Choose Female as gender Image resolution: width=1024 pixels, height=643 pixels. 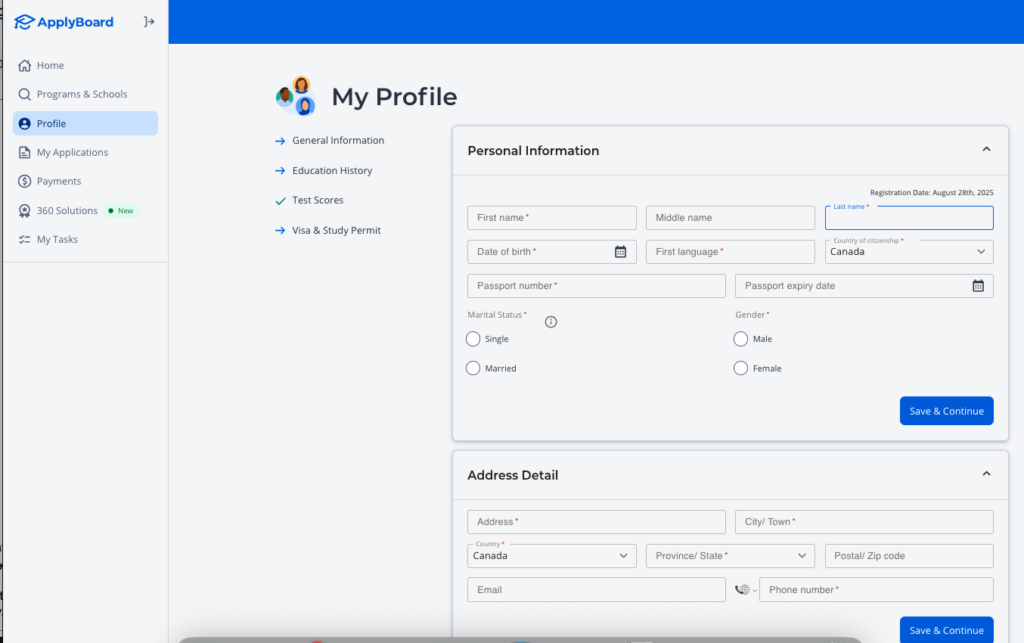(738, 368)
